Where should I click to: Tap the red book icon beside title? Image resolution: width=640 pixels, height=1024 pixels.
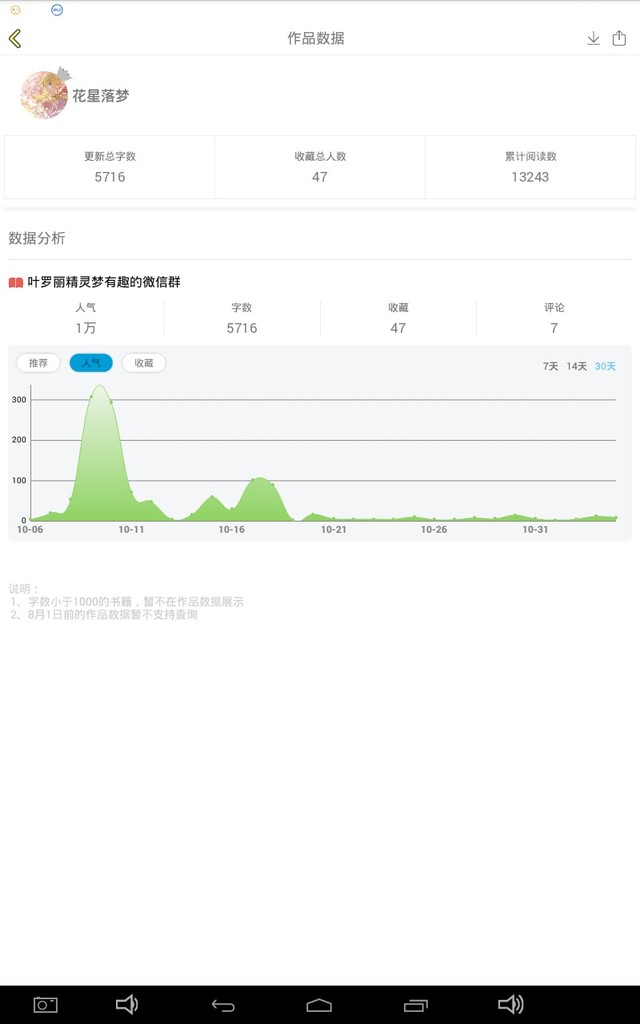click(x=16, y=283)
